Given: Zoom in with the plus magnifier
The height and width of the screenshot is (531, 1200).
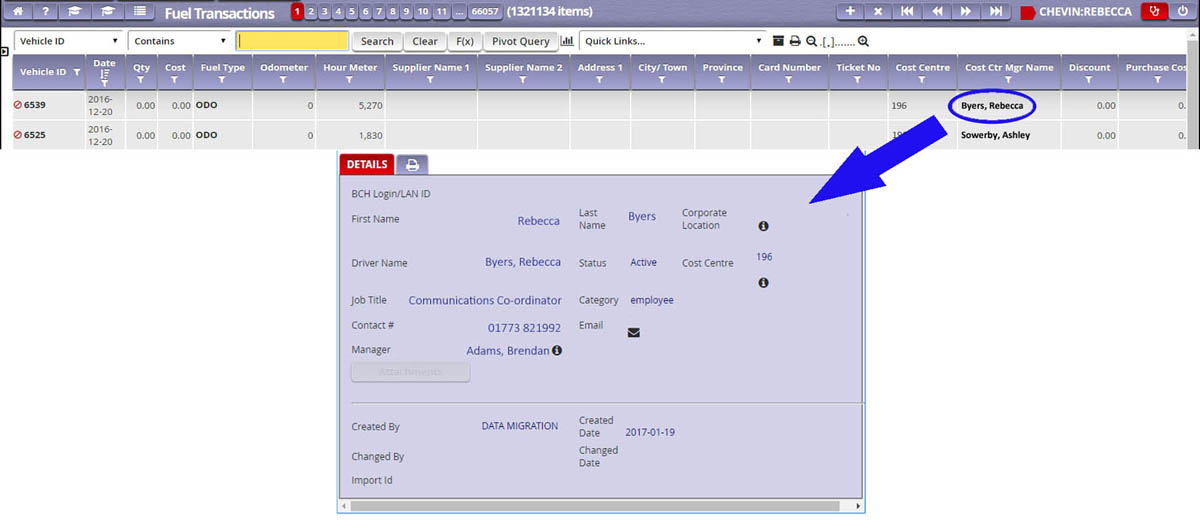Looking at the screenshot, I should click(x=863, y=41).
